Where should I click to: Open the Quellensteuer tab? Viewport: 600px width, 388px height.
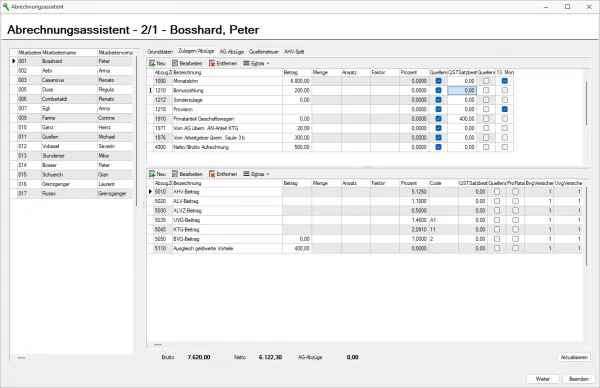(x=264, y=52)
